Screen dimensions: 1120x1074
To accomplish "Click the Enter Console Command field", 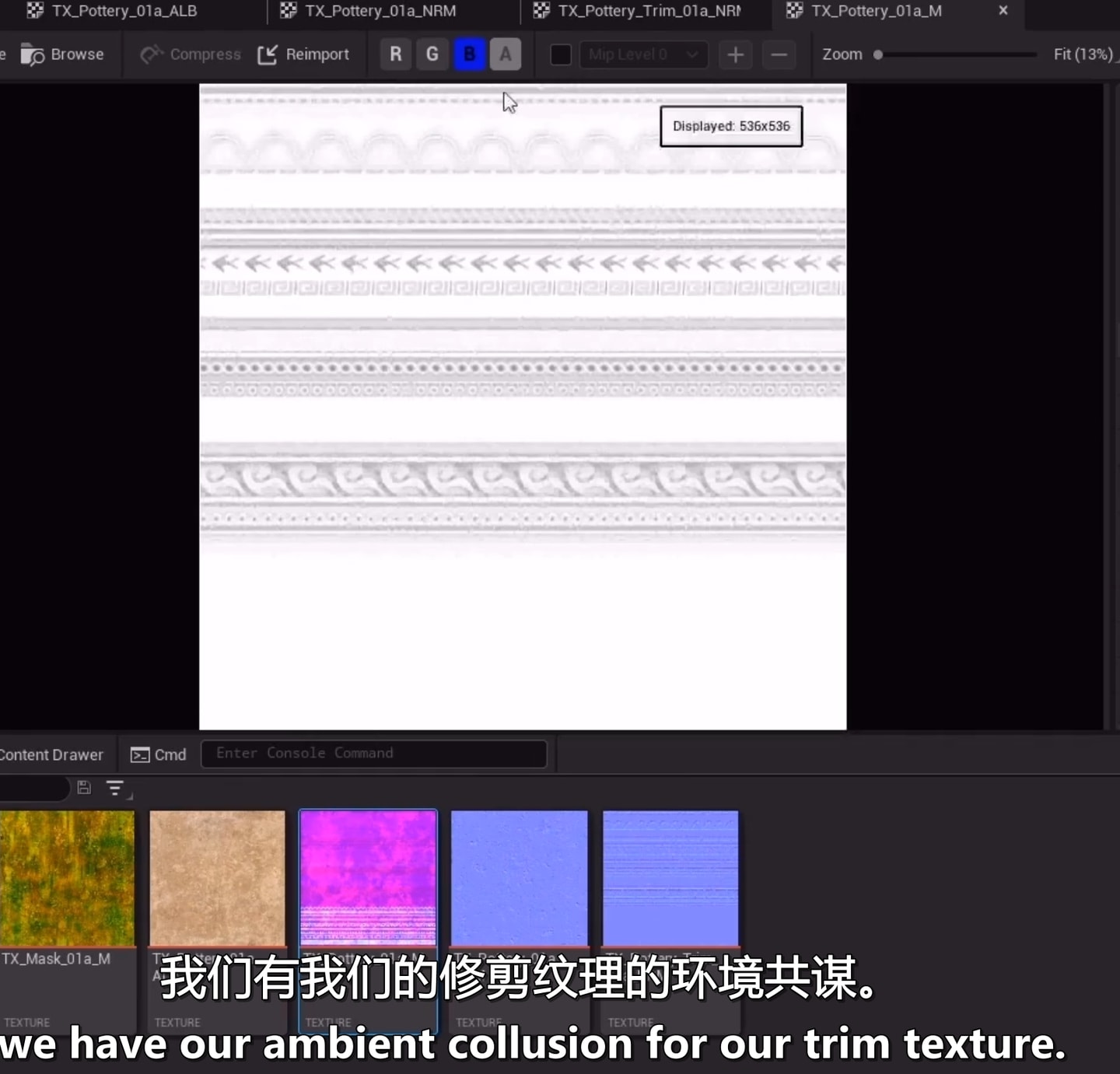I will [x=373, y=754].
